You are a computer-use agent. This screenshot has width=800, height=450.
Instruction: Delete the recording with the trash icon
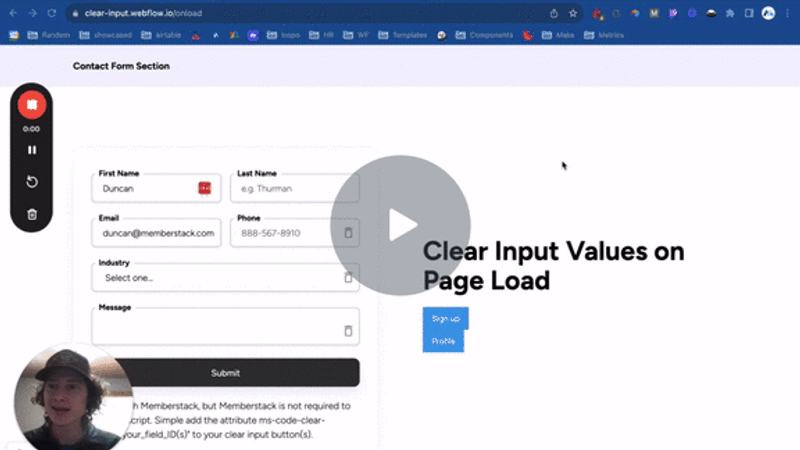(32, 214)
